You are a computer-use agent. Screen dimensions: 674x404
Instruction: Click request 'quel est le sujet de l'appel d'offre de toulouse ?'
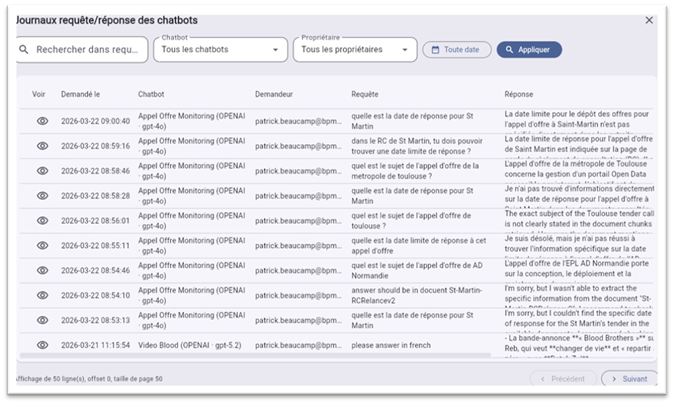[x=411, y=221]
